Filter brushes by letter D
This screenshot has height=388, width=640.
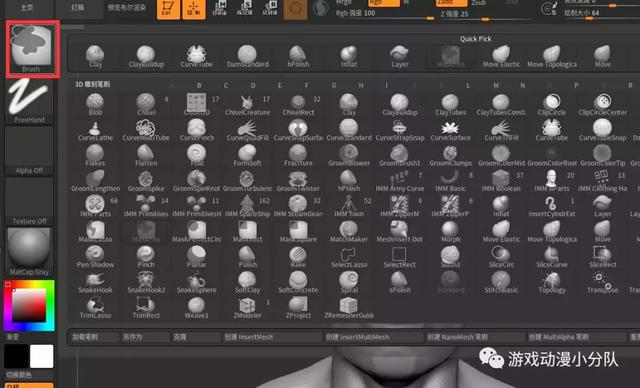point(253,85)
